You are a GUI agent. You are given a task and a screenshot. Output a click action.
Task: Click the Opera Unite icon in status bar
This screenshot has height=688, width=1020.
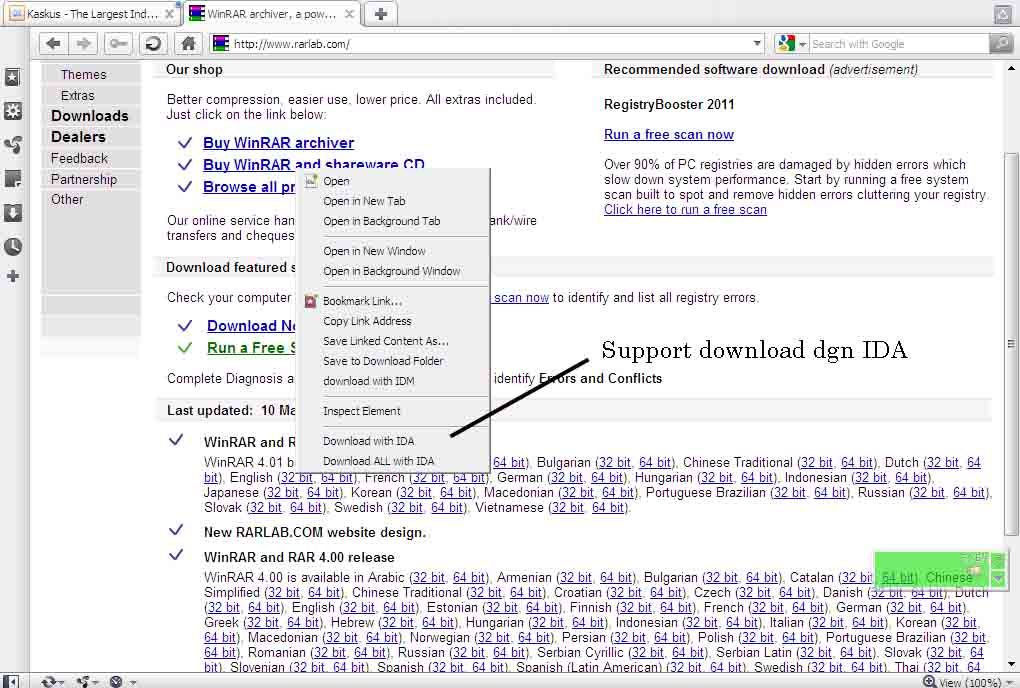point(83,681)
